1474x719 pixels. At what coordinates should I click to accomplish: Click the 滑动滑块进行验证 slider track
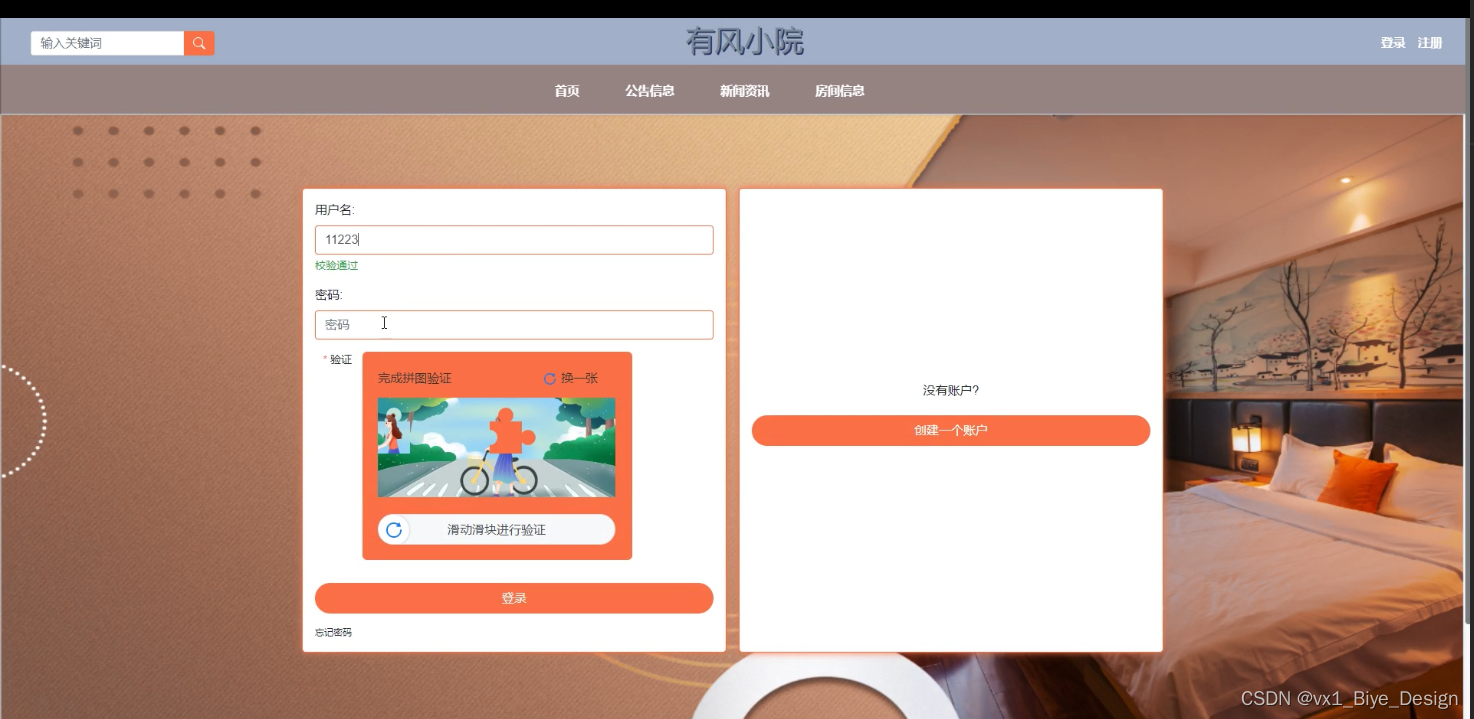pyautogui.click(x=496, y=530)
